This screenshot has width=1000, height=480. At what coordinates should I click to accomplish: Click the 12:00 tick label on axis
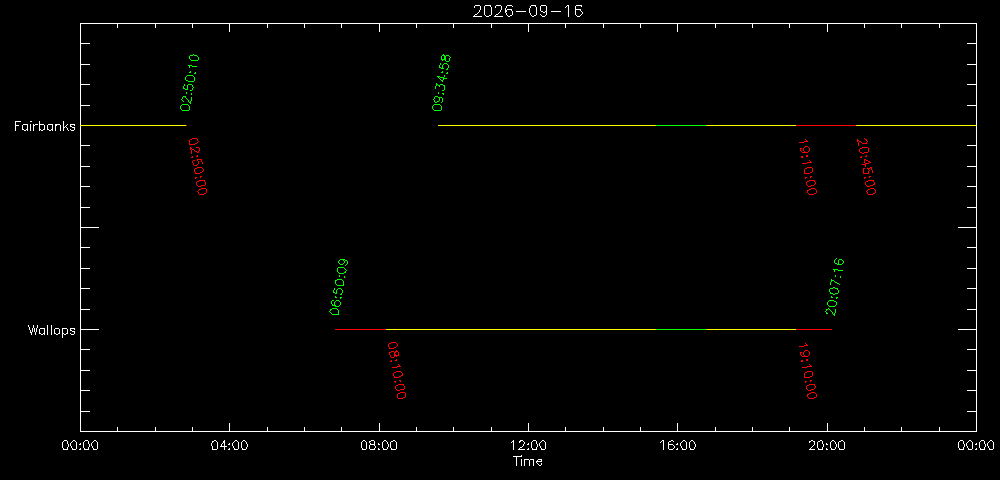tap(528, 445)
